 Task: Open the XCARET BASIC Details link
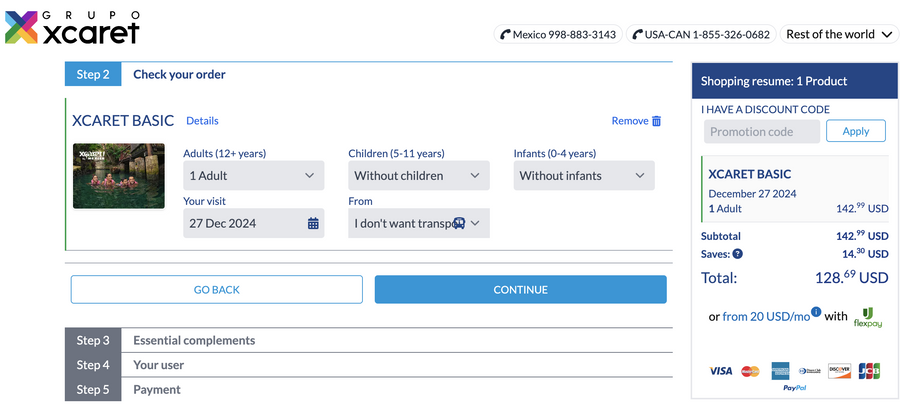(x=202, y=121)
